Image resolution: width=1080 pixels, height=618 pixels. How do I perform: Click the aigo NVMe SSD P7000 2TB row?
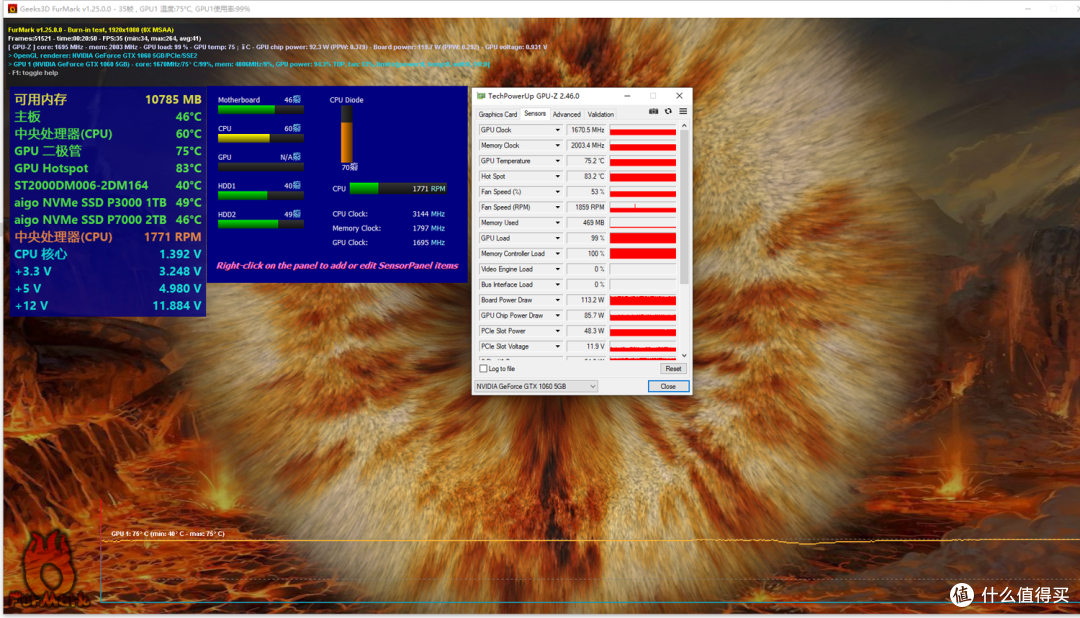coord(107,220)
